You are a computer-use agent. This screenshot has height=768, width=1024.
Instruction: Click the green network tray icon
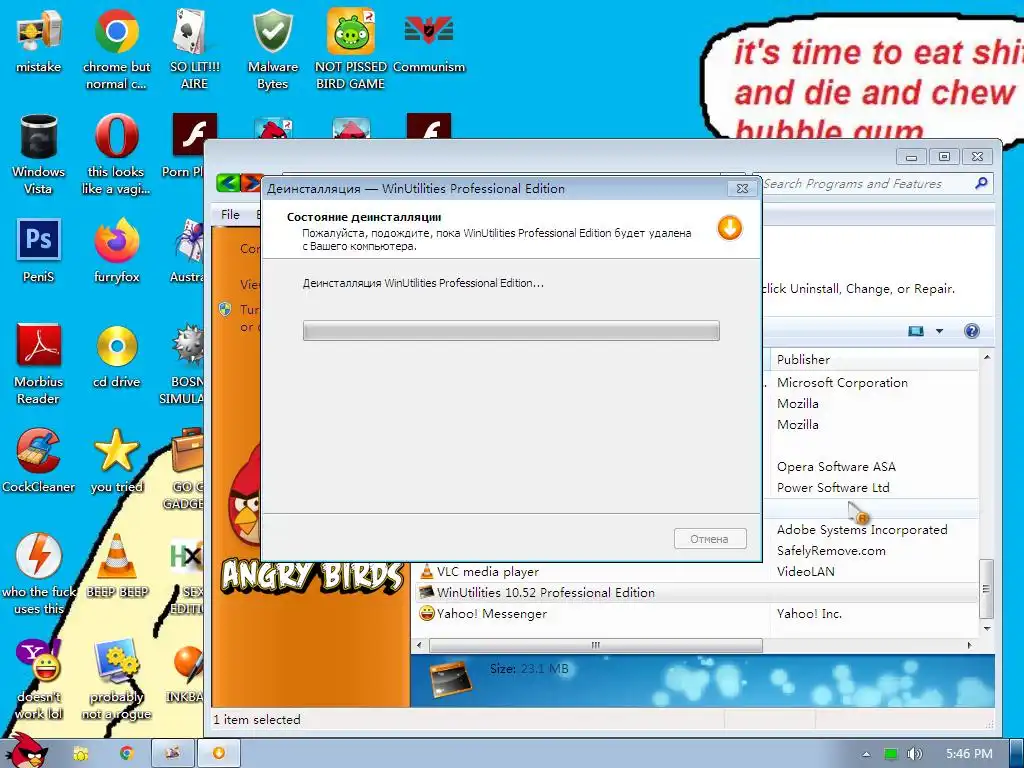tap(891, 754)
